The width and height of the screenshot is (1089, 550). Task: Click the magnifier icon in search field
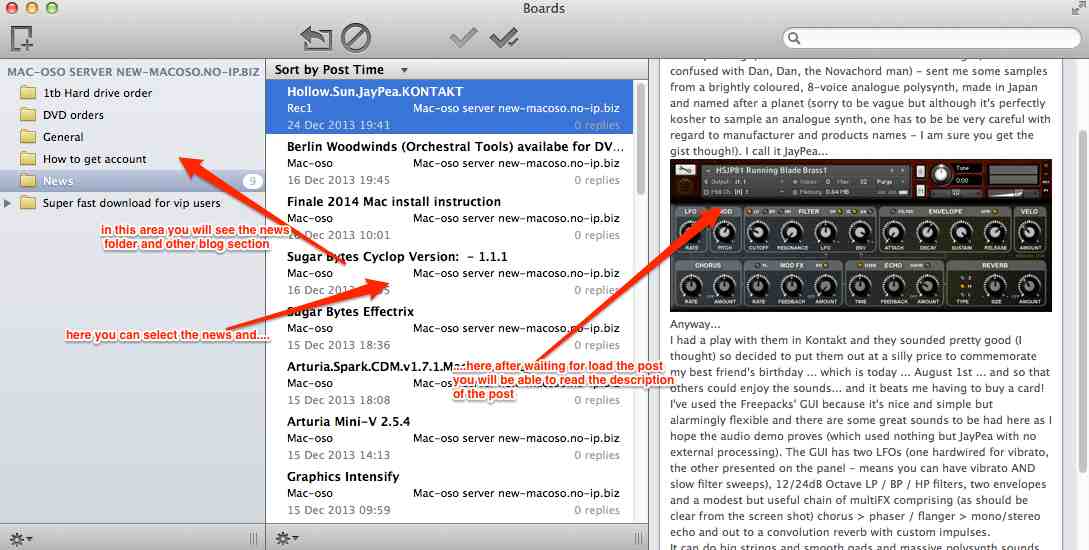[795, 38]
